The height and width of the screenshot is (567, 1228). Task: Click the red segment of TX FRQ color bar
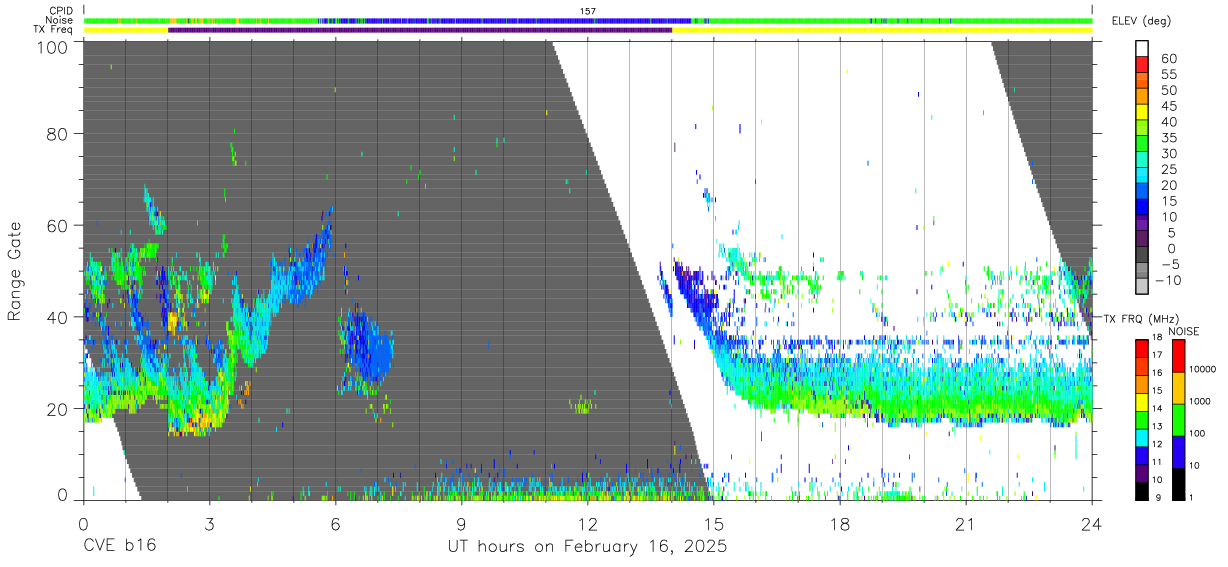pyautogui.click(x=1142, y=347)
